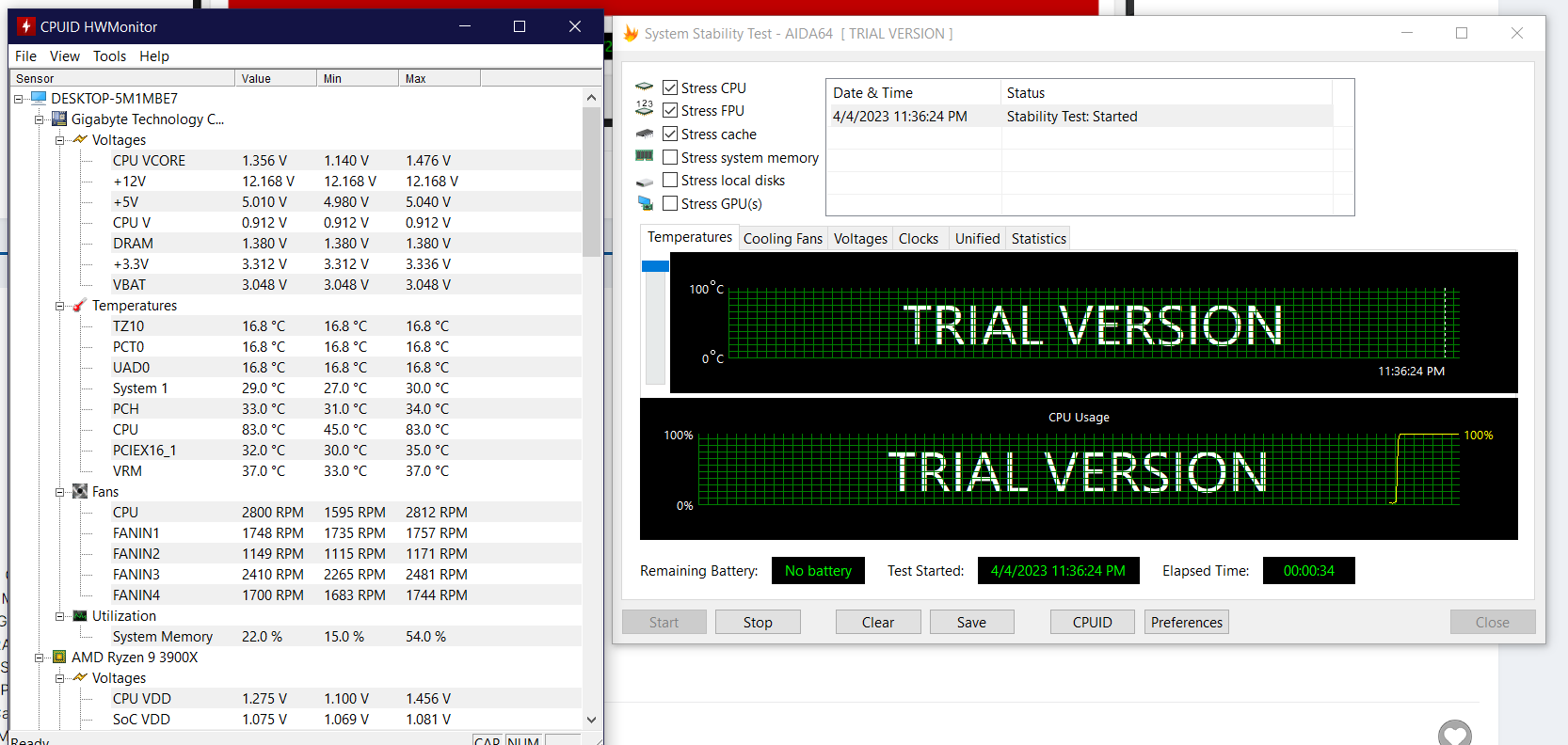The height and width of the screenshot is (745, 1568).
Task: Click the scroll up arrow in HWMonitor
Action: pyautogui.click(x=591, y=97)
